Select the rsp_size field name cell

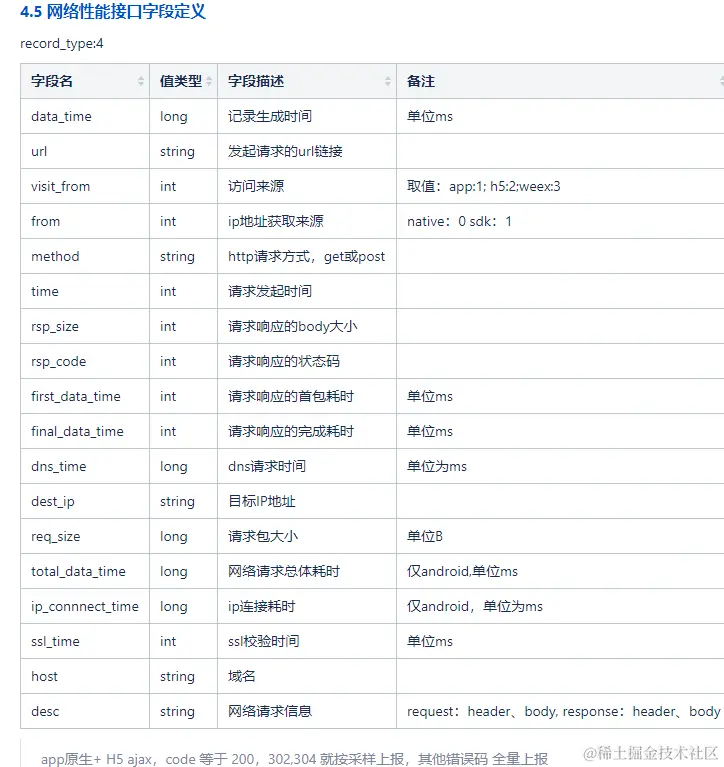click(85, 326)
